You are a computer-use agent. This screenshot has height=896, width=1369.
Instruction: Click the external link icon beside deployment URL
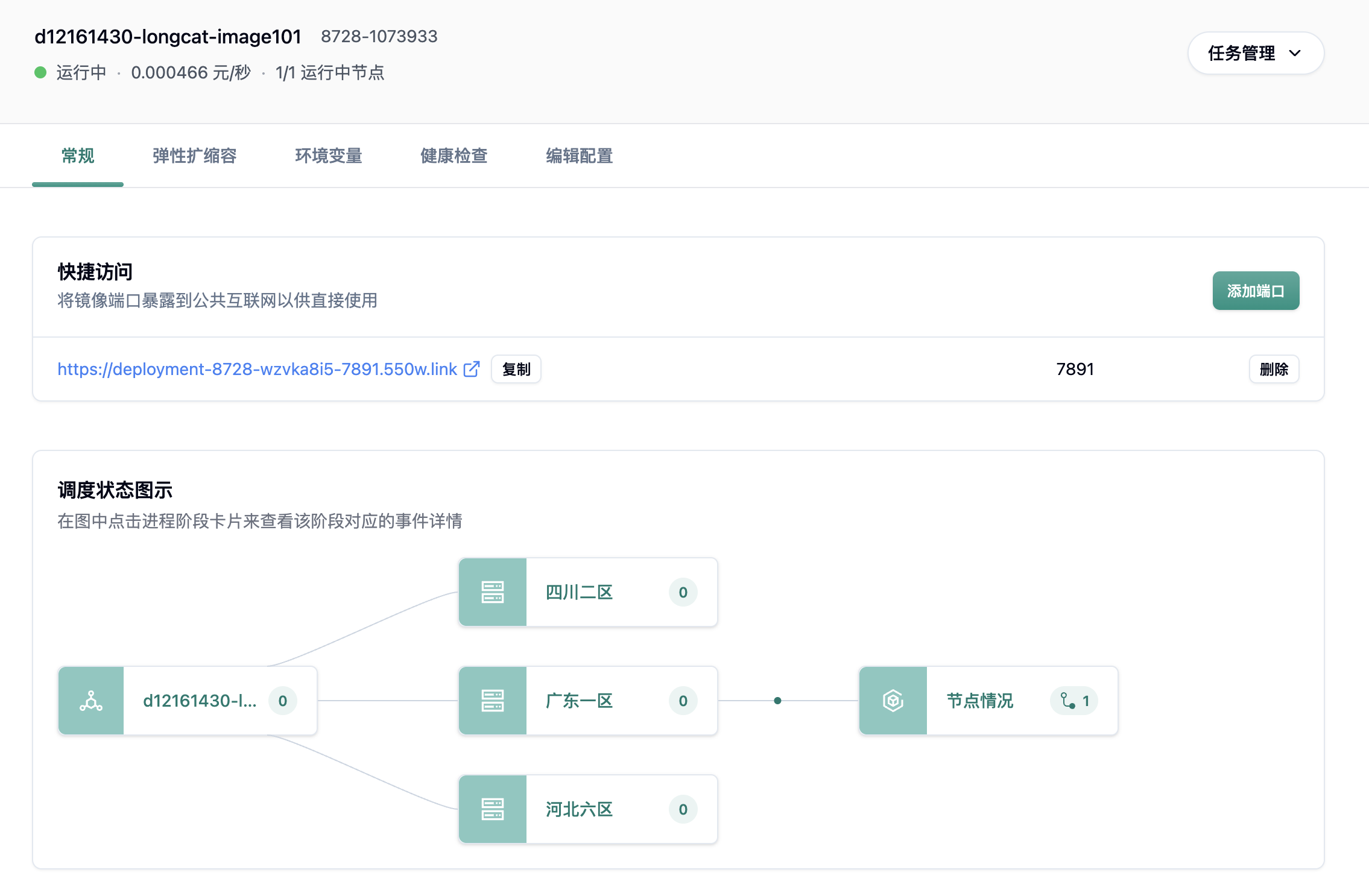[x=472, y=369]
